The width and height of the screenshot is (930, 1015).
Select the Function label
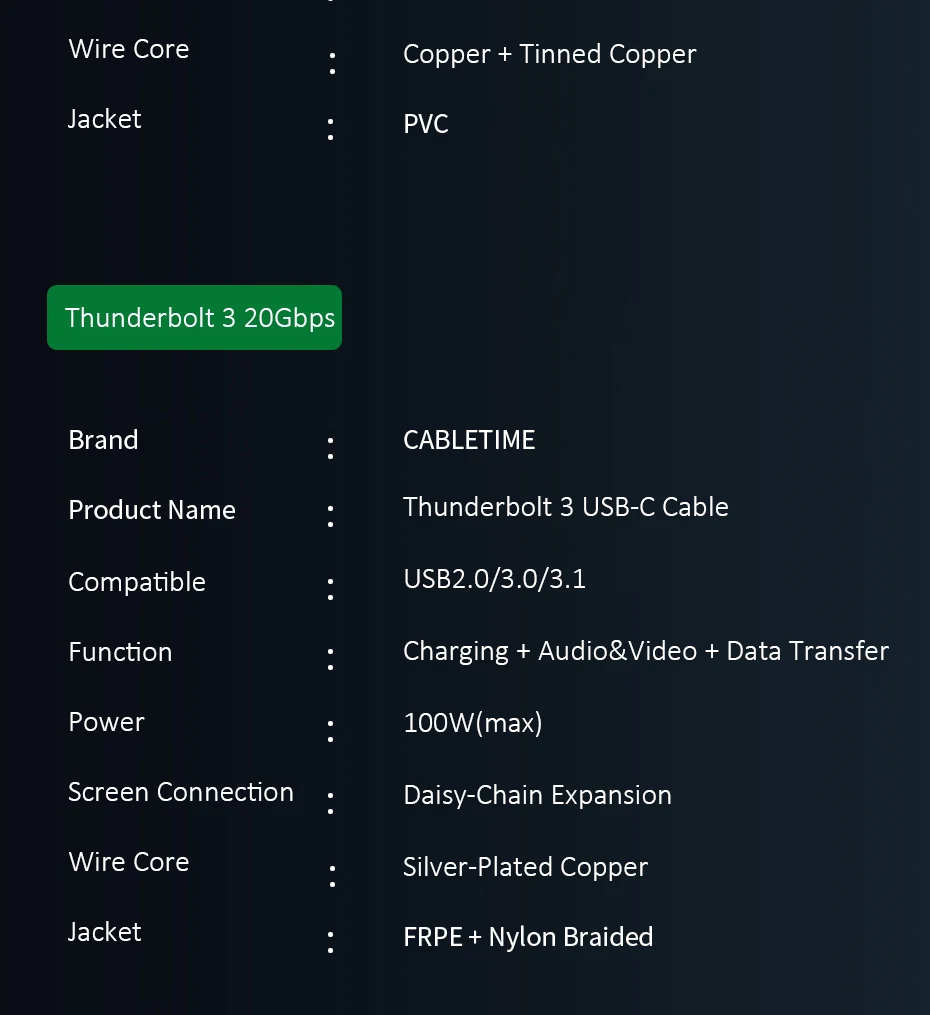click(120, 652)
